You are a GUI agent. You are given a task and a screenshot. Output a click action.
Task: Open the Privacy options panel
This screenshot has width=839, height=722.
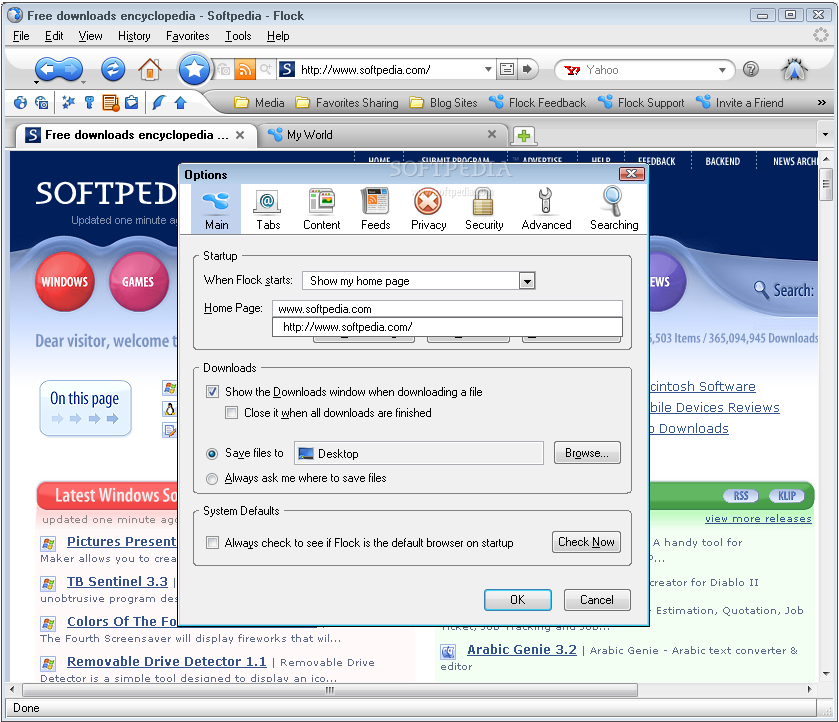pyautogui.click(x=428, y=209)
